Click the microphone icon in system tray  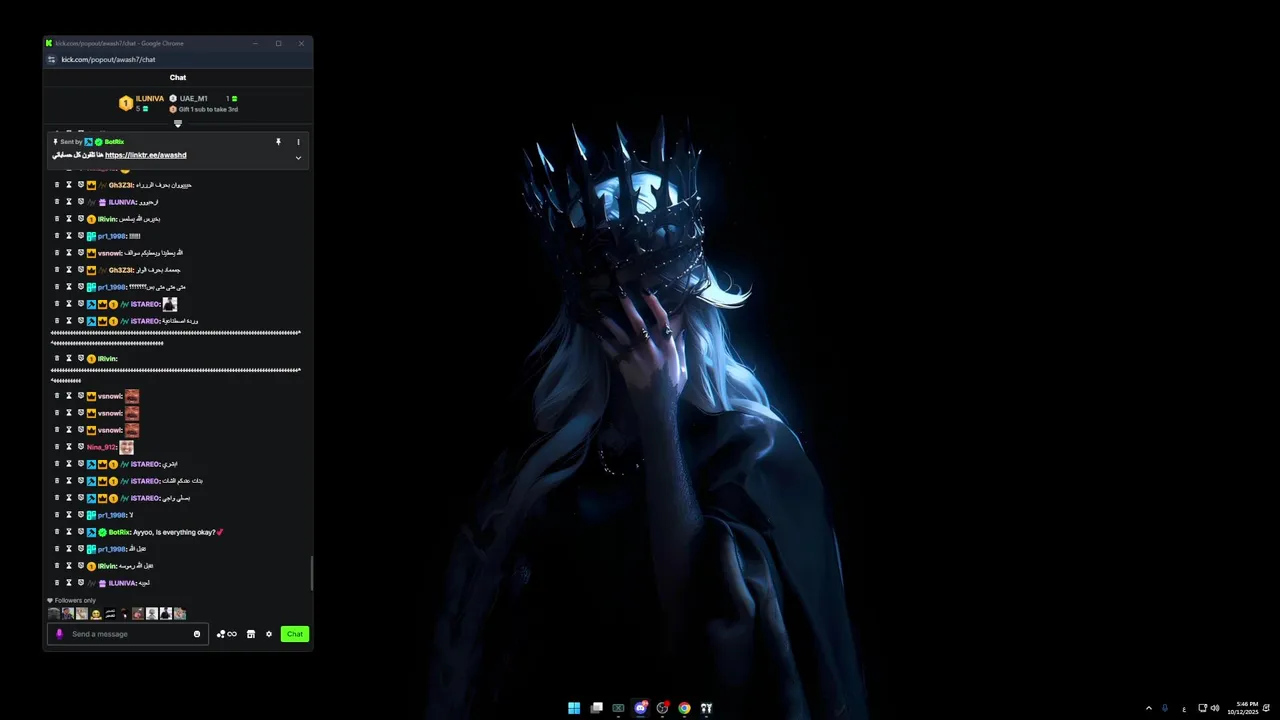coord(1164,708)
